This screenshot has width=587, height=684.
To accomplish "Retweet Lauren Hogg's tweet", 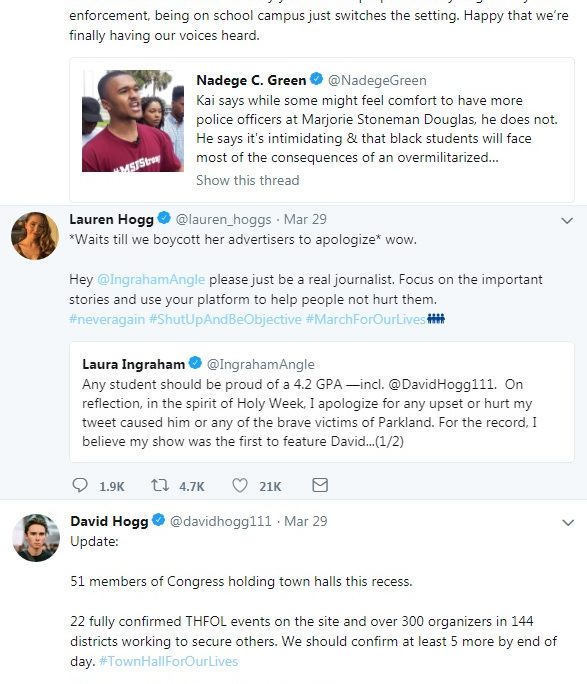I will coord(160,485).
